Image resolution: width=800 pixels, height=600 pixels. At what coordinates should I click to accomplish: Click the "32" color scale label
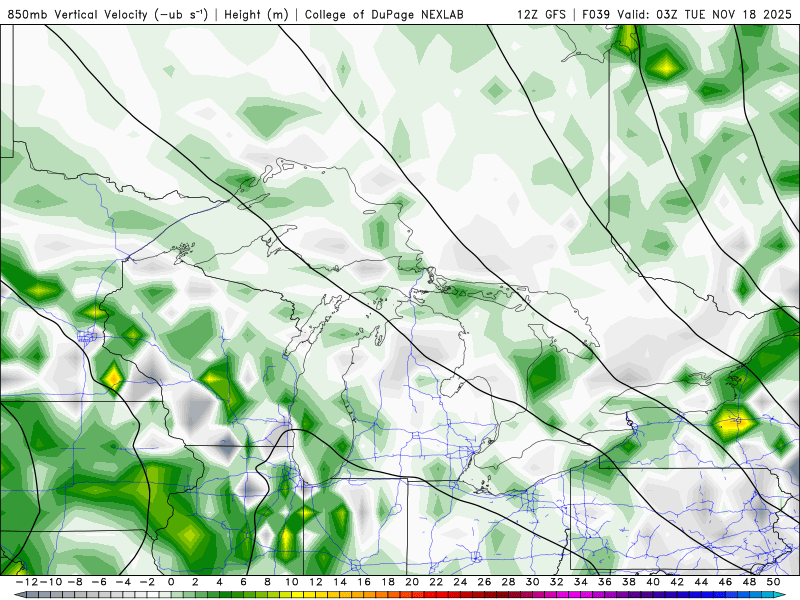click(x=557, y=582)
